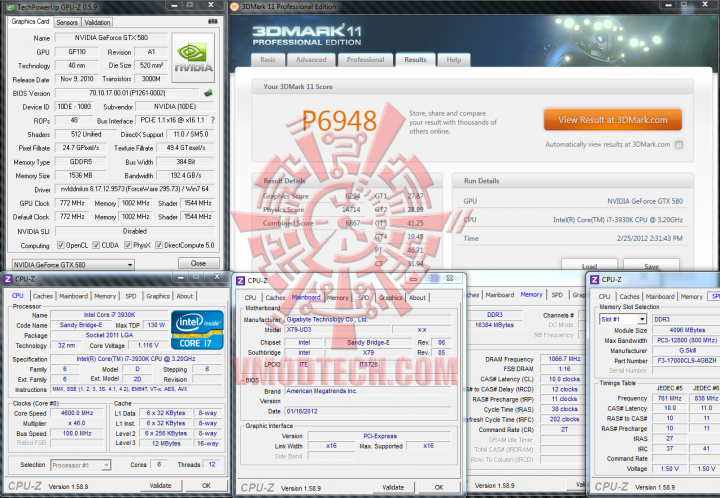Screen dimensions: 720x498
Task: Select the 3DMark Results tab
Action: coord(415,60)
